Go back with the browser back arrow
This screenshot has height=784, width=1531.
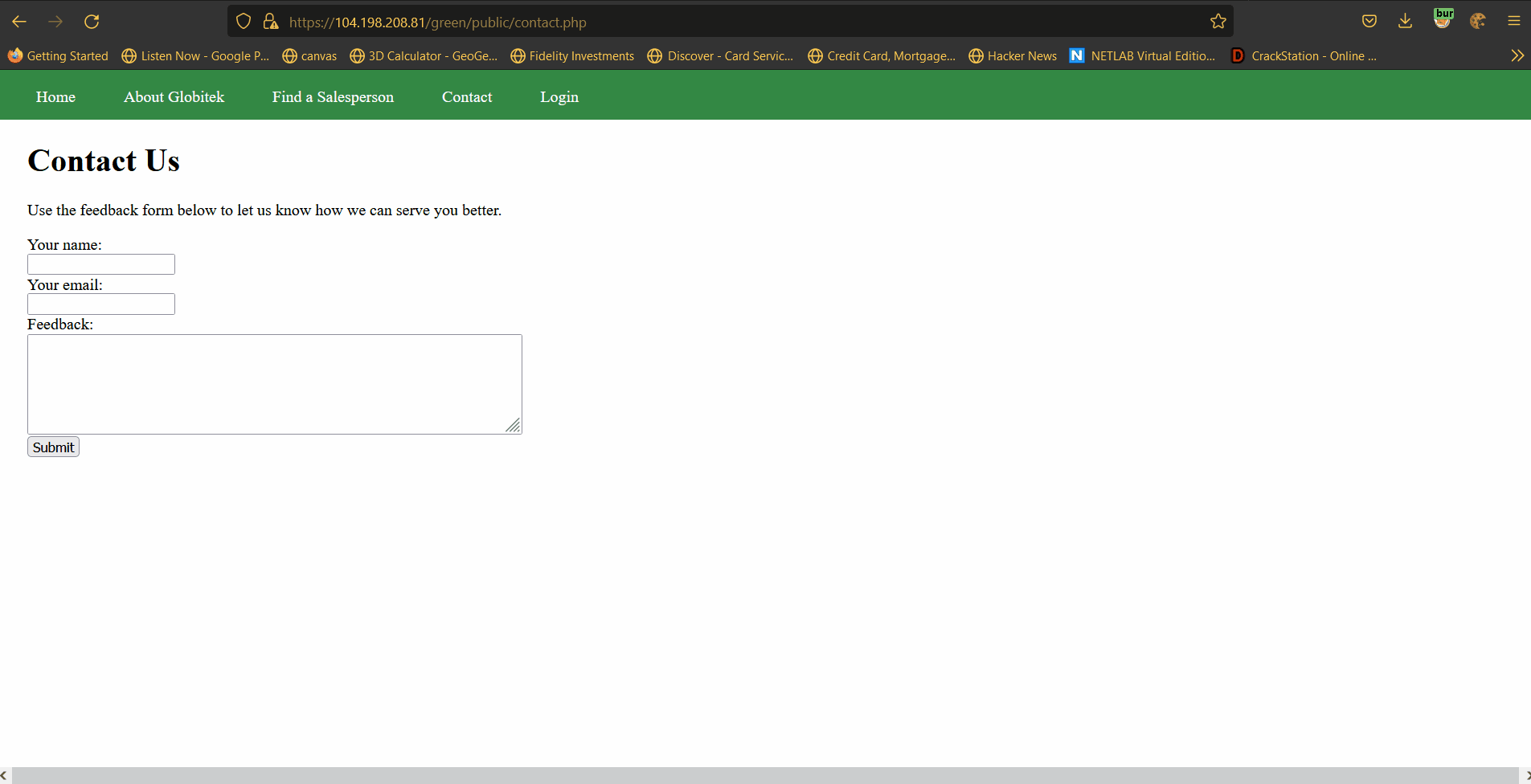click(19, 22)
